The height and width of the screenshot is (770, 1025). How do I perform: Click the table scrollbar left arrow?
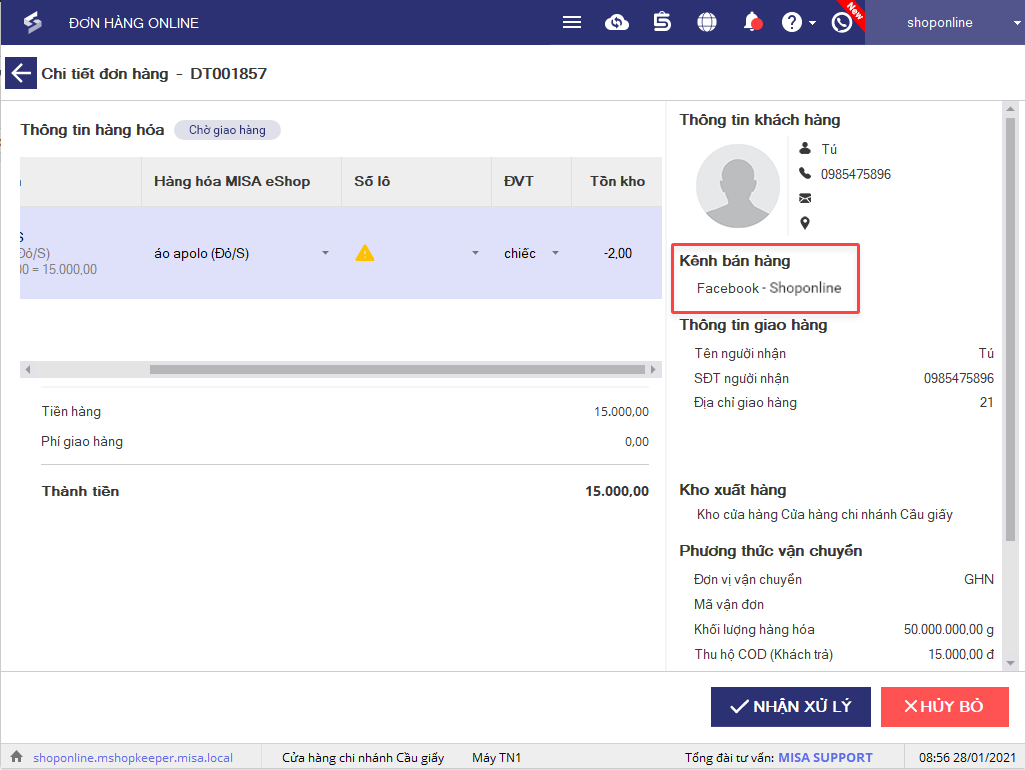pos(27,369)
